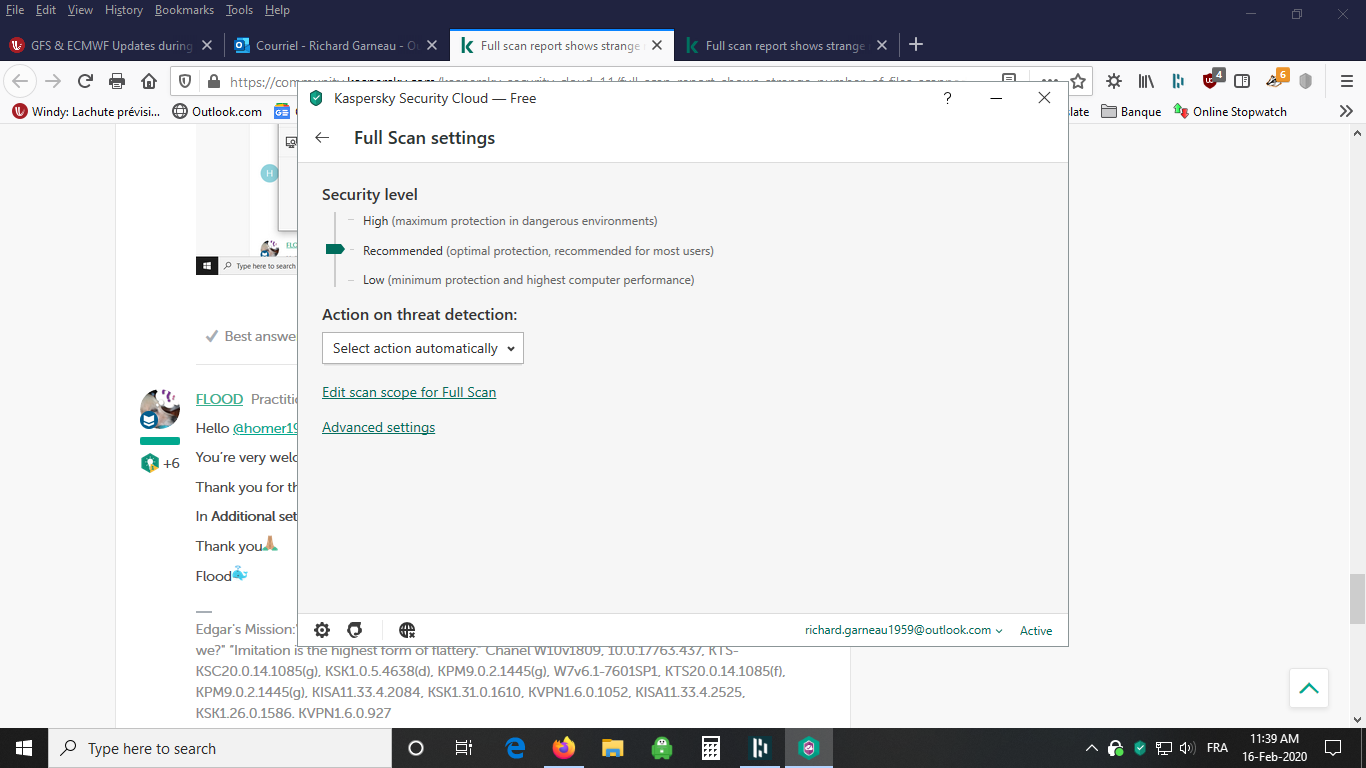Set security level to High
The height and width of the screenshot is (768, 1366).
click(x=510, y=221)
